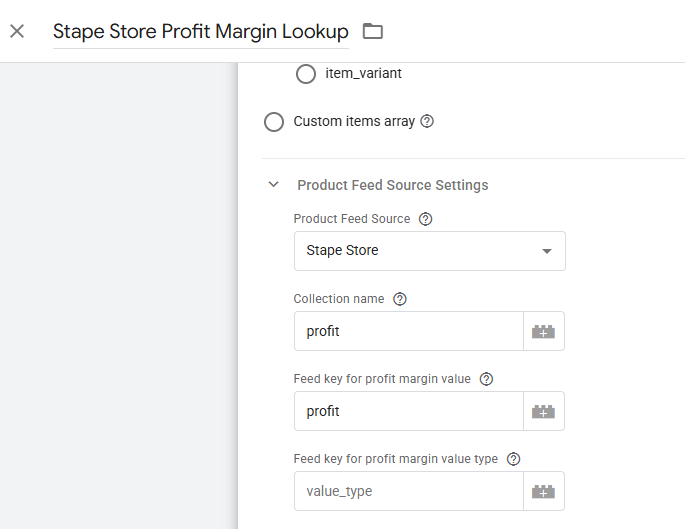Click the Product Feed Source Settings heading
The height and width of the screenshot is (529, 685).
coord(393,185)
